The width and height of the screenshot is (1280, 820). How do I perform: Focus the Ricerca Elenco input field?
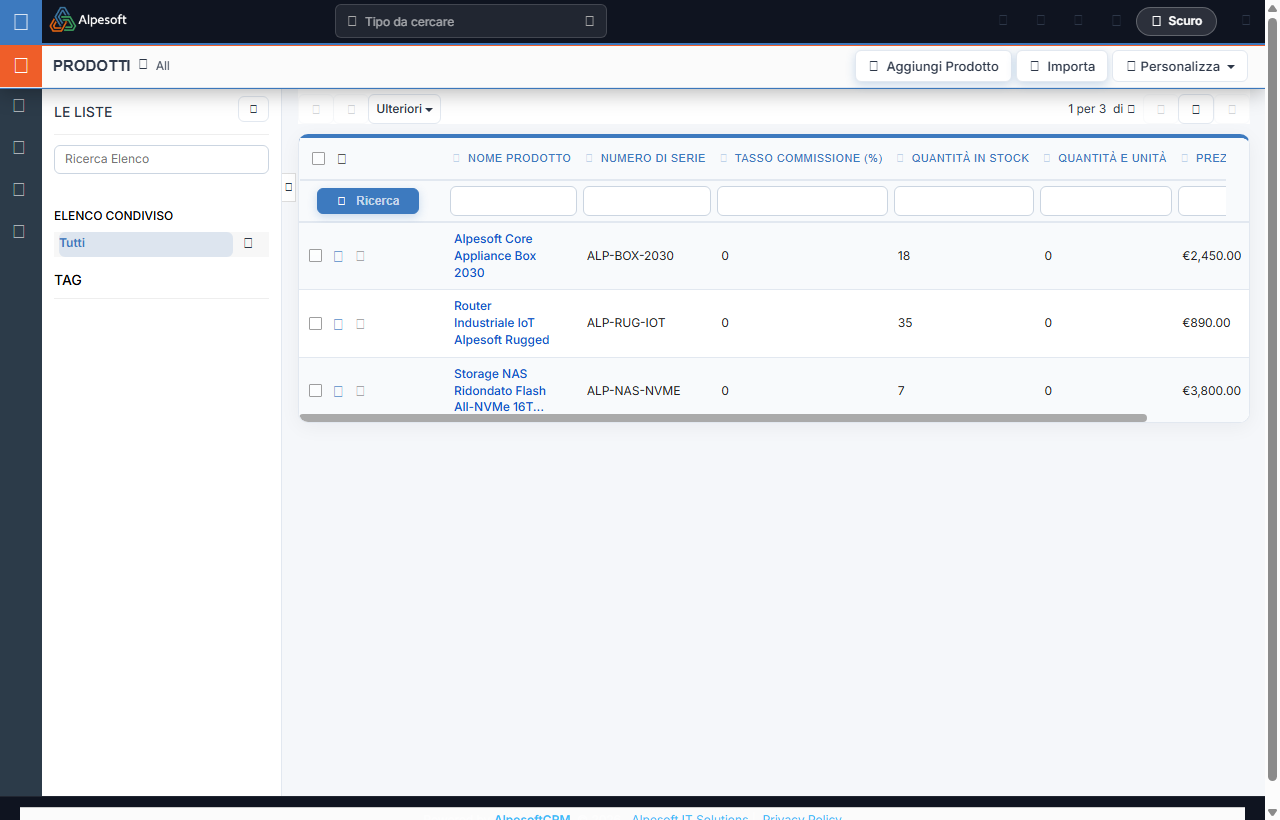click(x=161, y=159)
